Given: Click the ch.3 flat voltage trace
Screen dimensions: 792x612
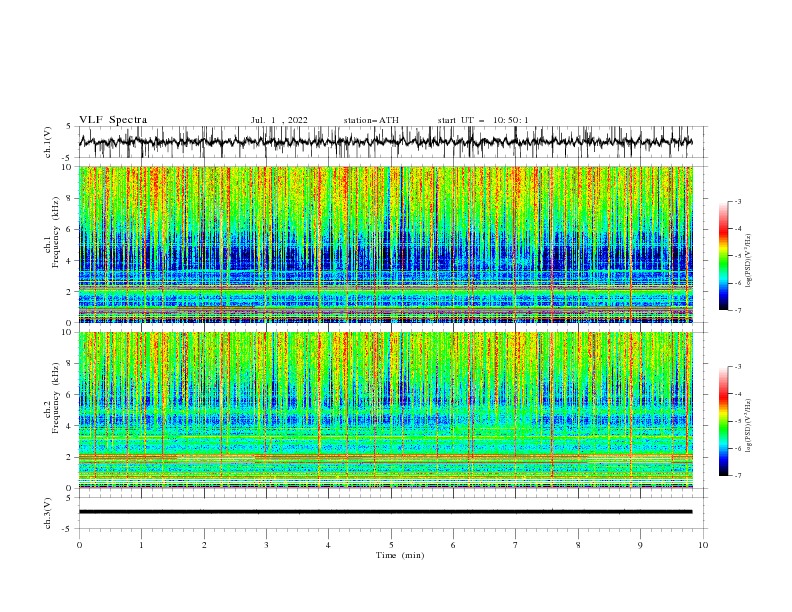Looking at the screenshot, I should click(385, 512).
